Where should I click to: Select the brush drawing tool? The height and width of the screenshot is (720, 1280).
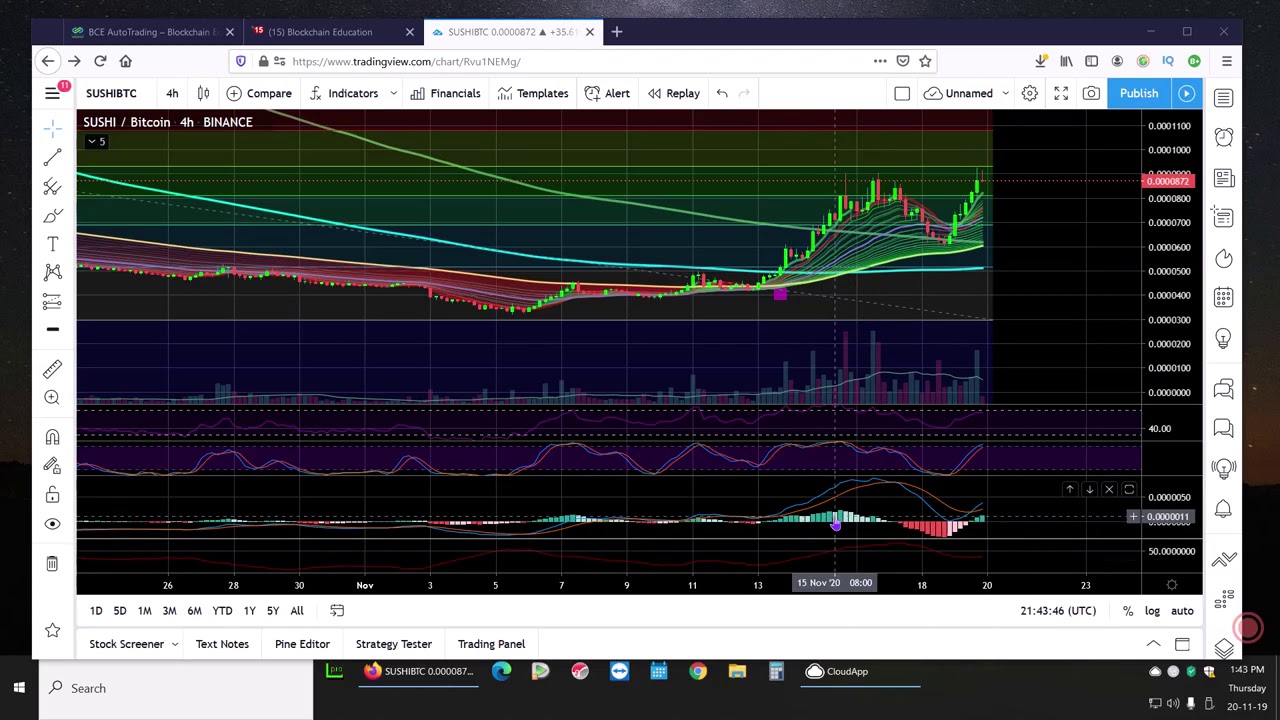coord(52,216)
